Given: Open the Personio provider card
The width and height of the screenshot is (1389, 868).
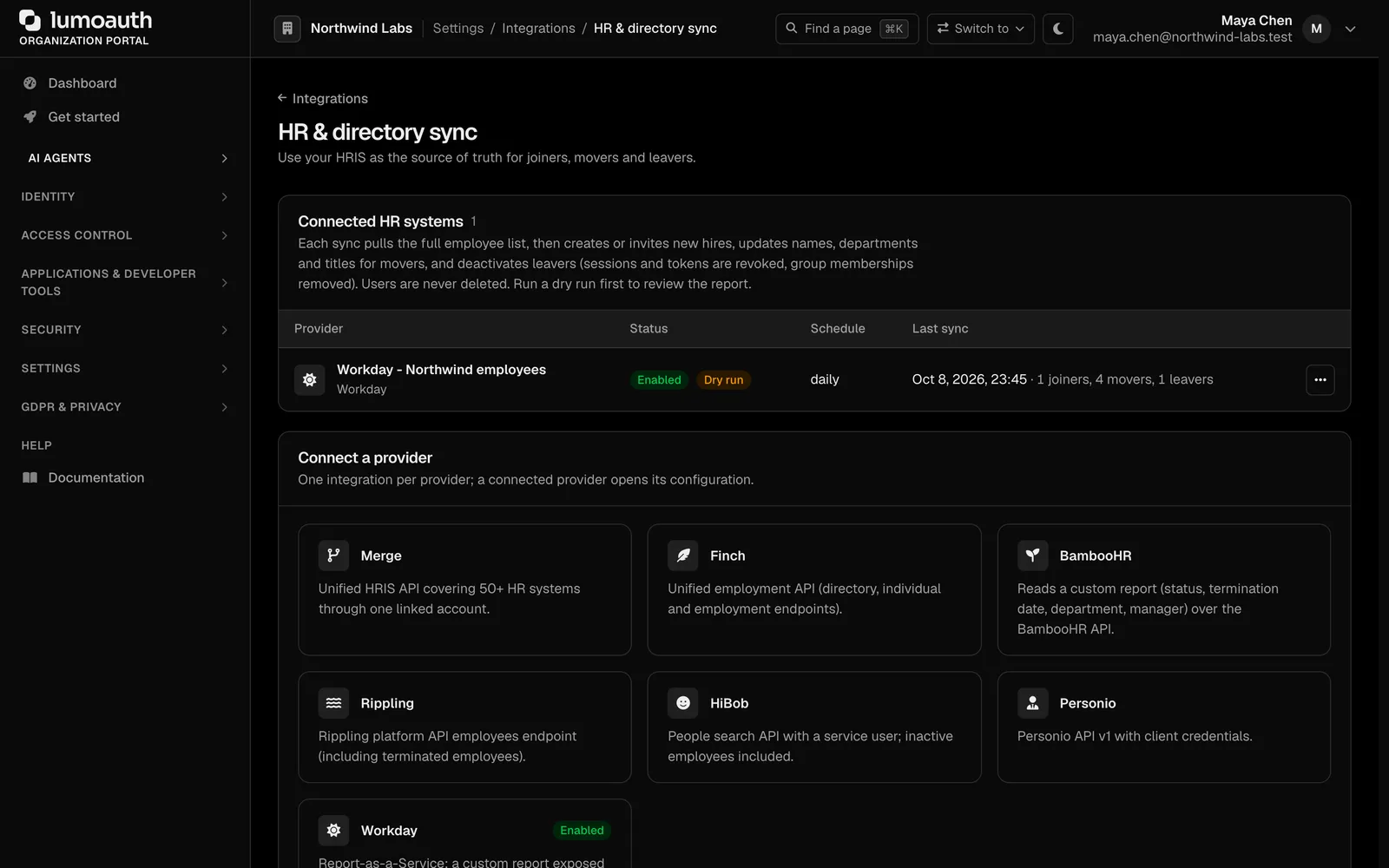Looking at the screenshot, I should (1163, 727).
